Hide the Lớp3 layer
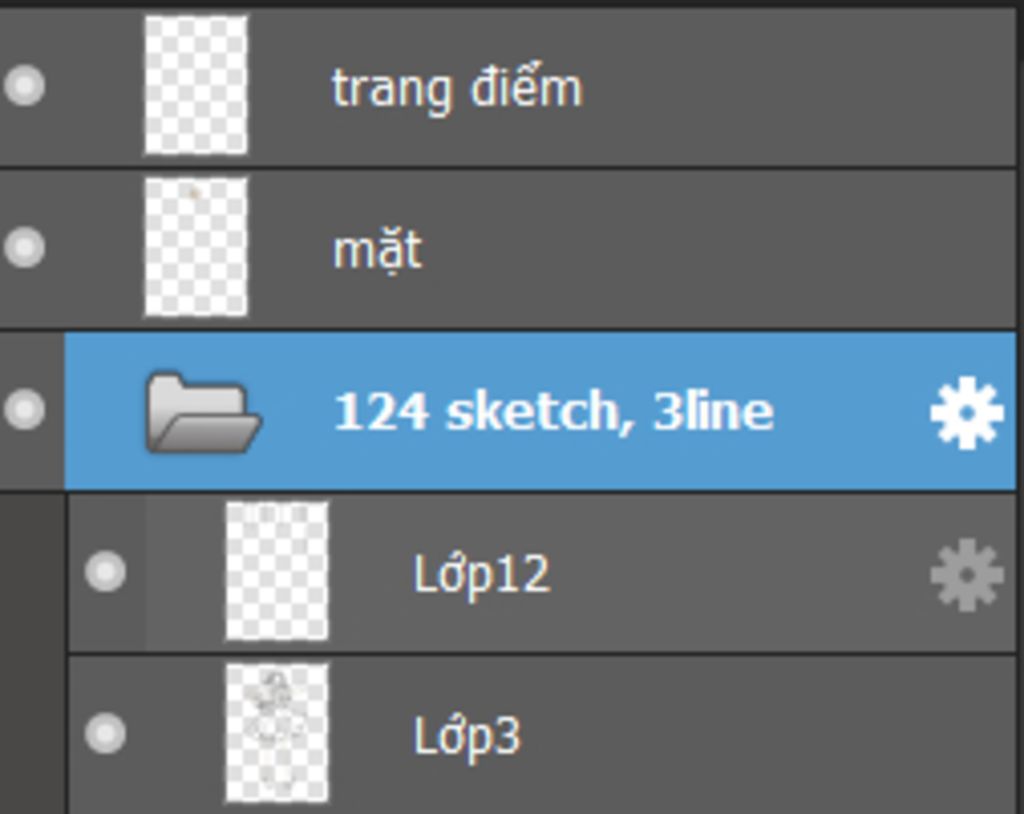 [105, 733]
